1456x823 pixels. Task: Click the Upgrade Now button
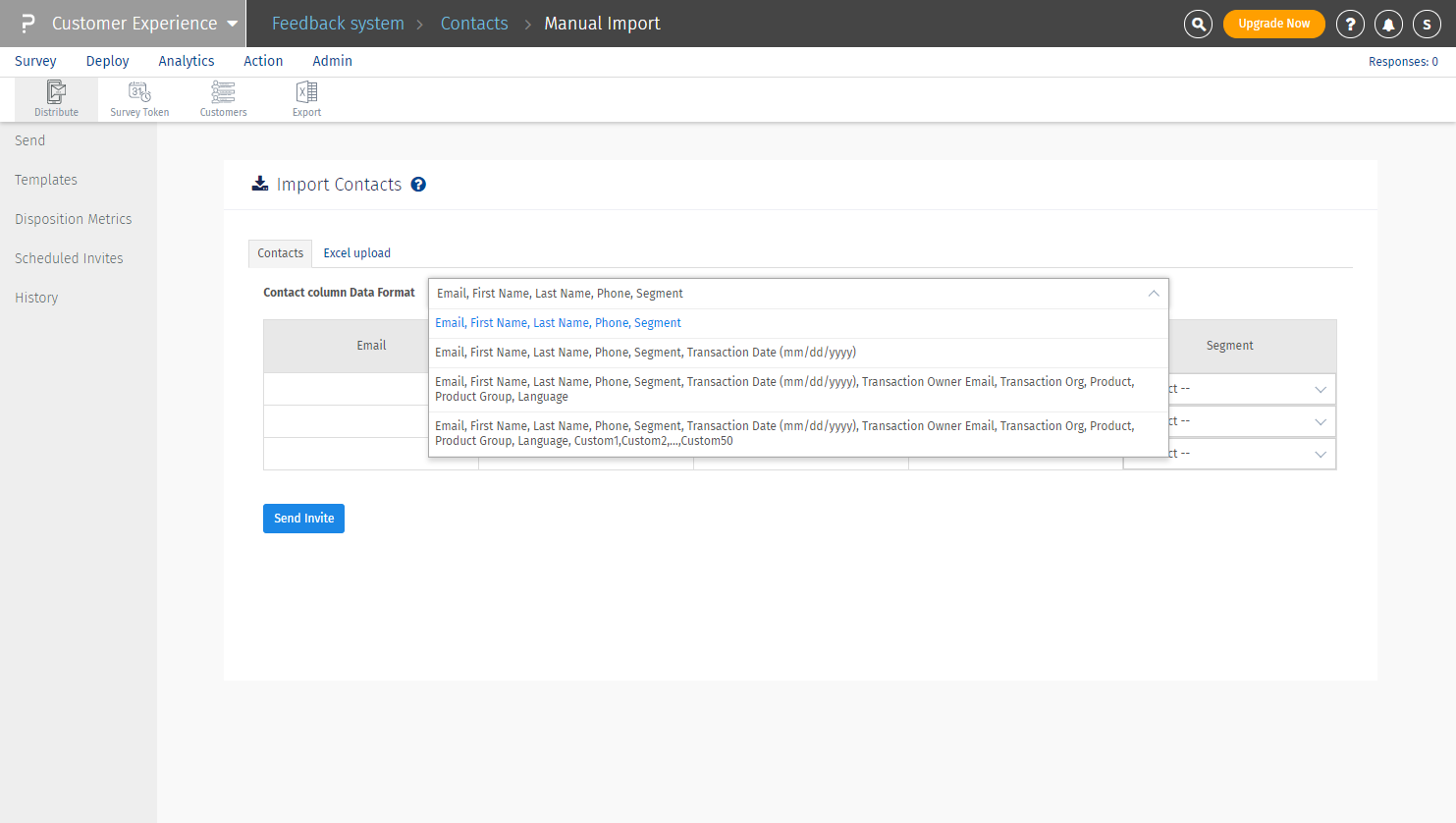pos(1273,24)
